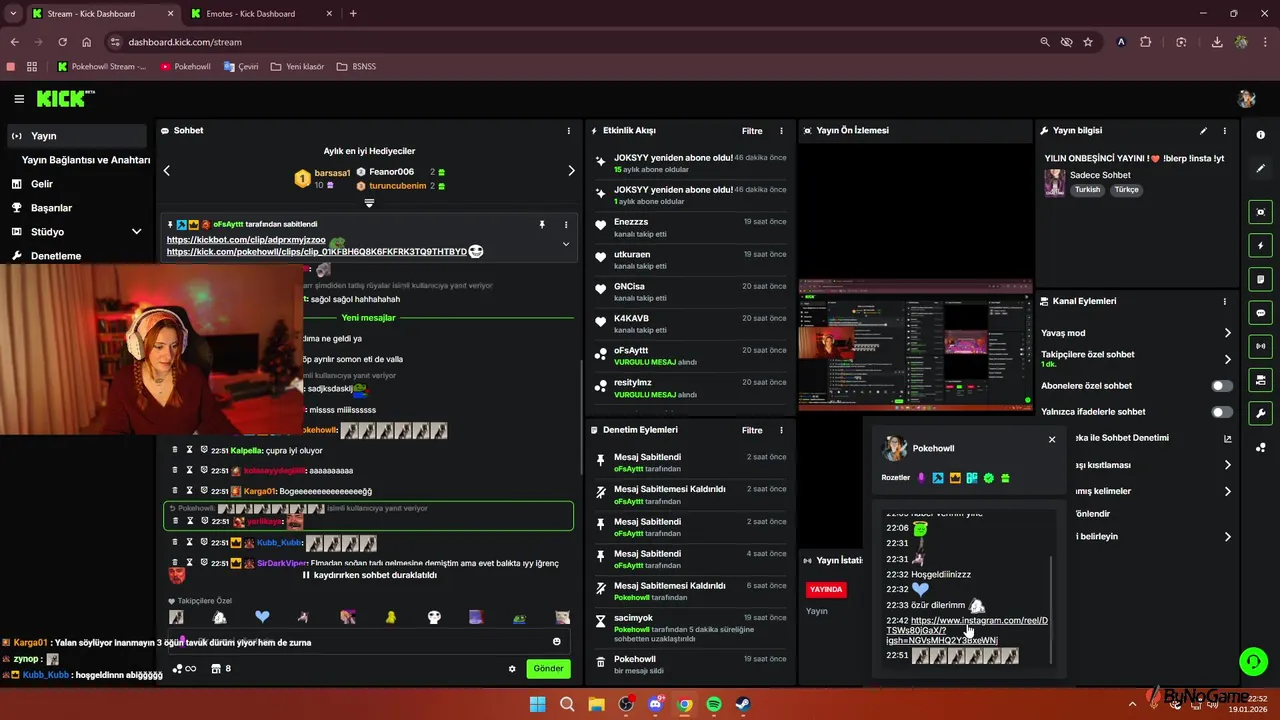Open Discord from the taskbar
This screenshot has height=720, width=1280.
tap(655, 705)
